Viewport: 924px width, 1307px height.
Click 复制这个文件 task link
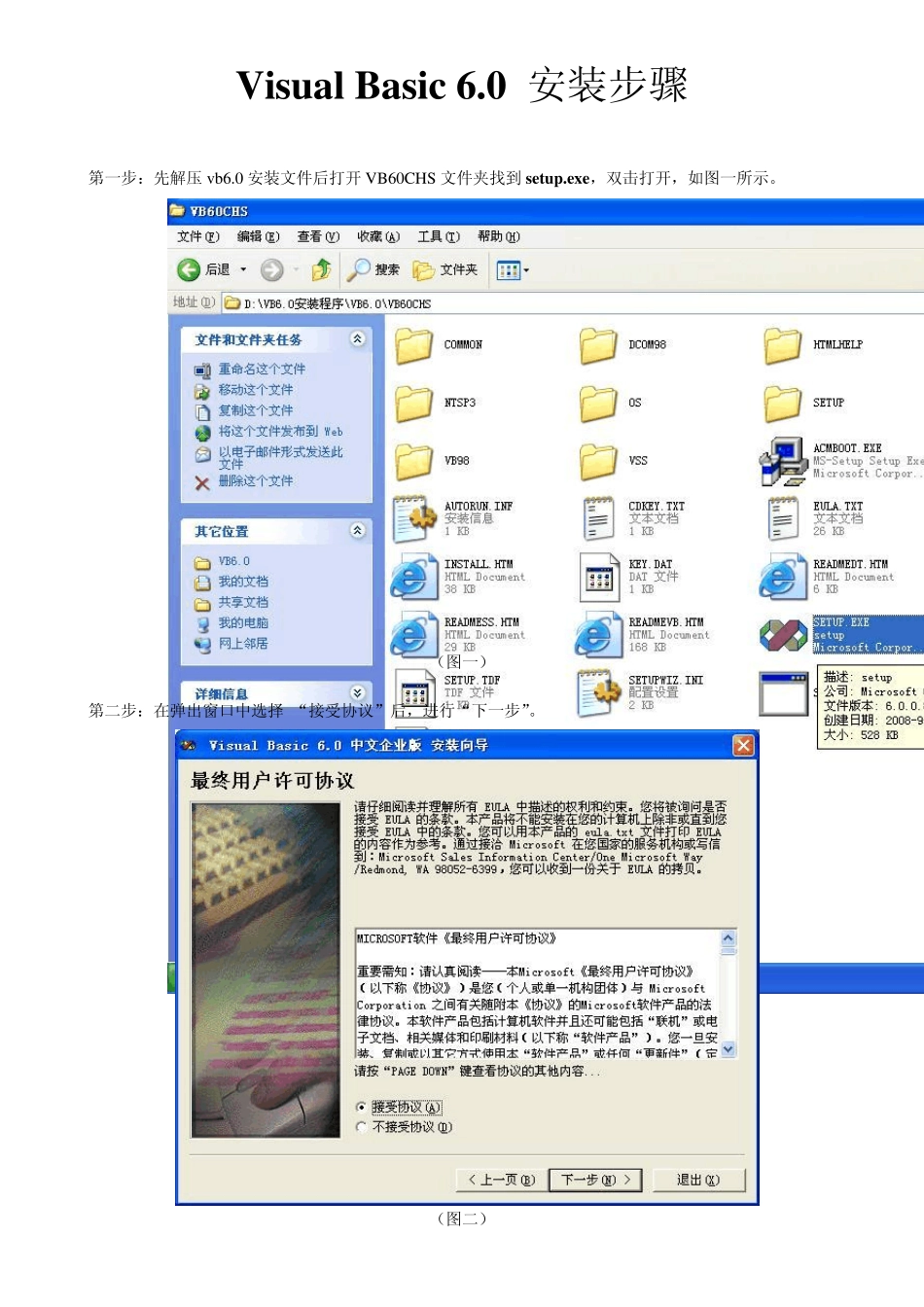[x=256, y=410]
